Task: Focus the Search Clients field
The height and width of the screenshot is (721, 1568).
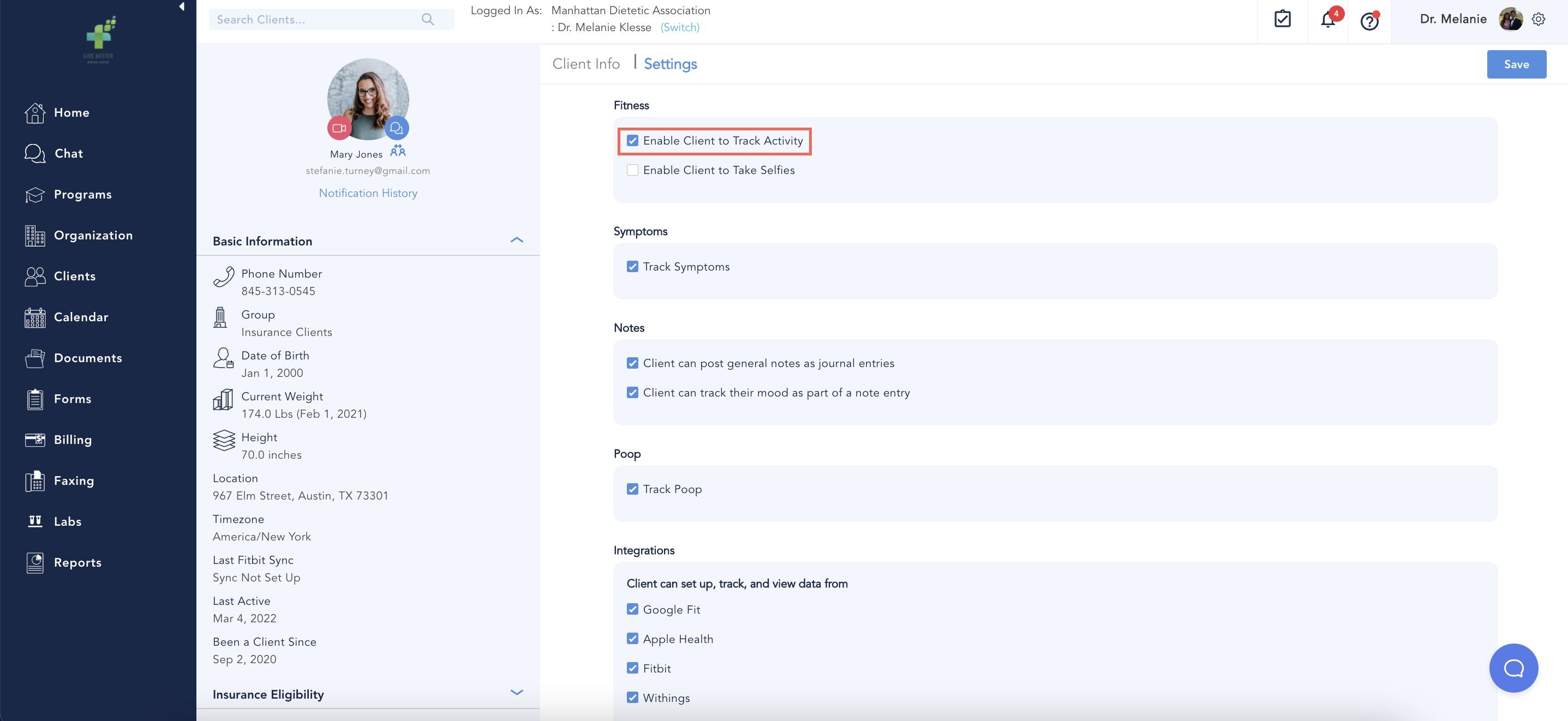Action: point(316,20)
